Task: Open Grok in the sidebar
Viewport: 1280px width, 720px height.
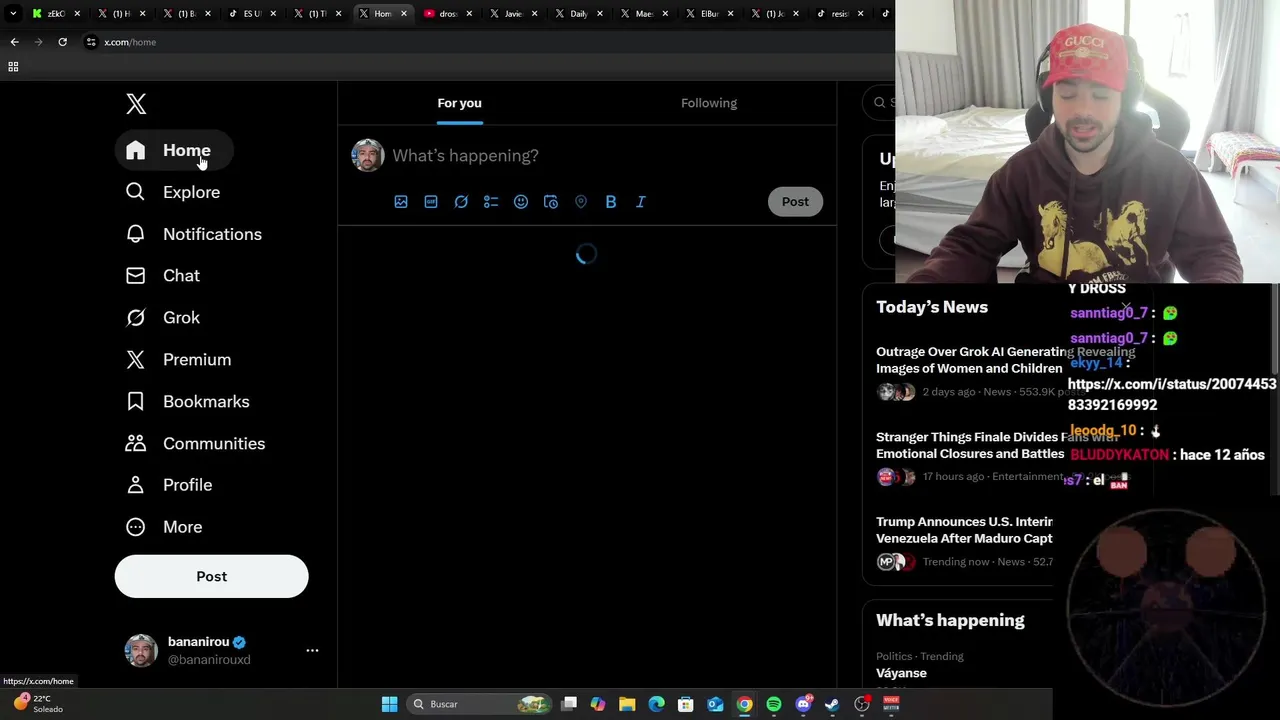Action: [x=163, y=318]
